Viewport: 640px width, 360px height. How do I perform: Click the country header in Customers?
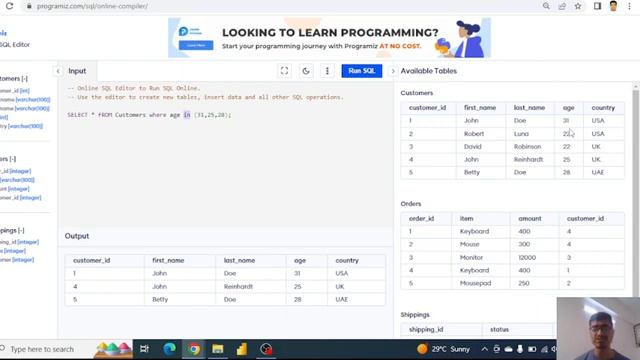(603, 108)
